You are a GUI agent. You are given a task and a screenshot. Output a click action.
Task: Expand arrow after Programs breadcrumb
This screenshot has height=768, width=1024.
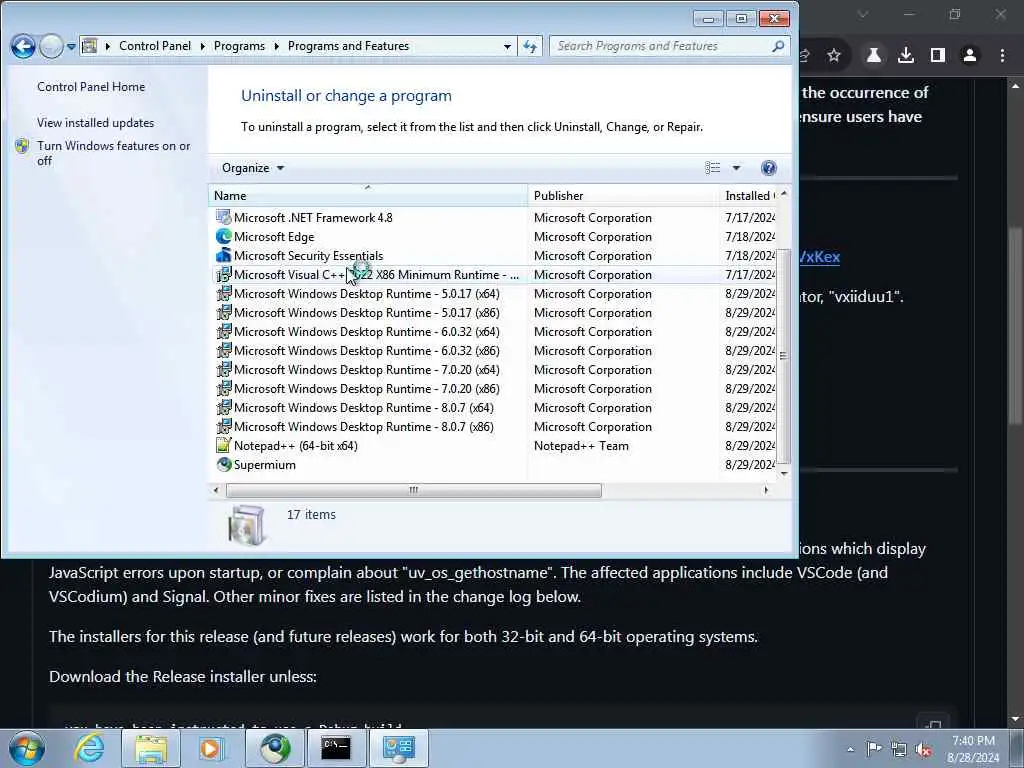point(276,46)
